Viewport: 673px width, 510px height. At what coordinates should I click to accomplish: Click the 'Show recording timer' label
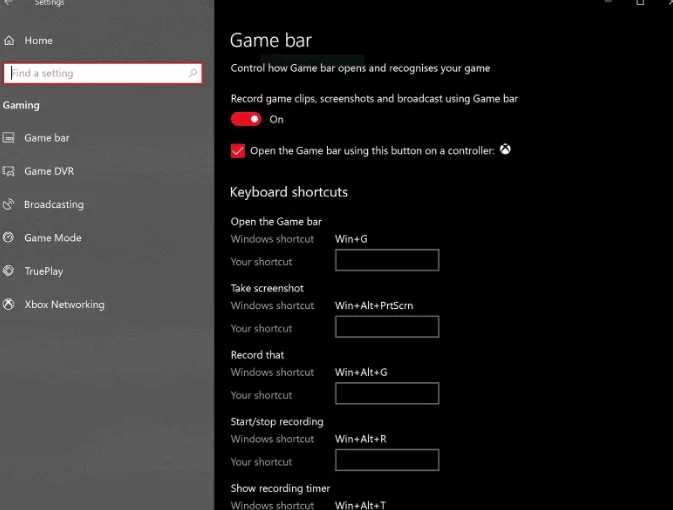pyautogui.click(x=280, y=488)
